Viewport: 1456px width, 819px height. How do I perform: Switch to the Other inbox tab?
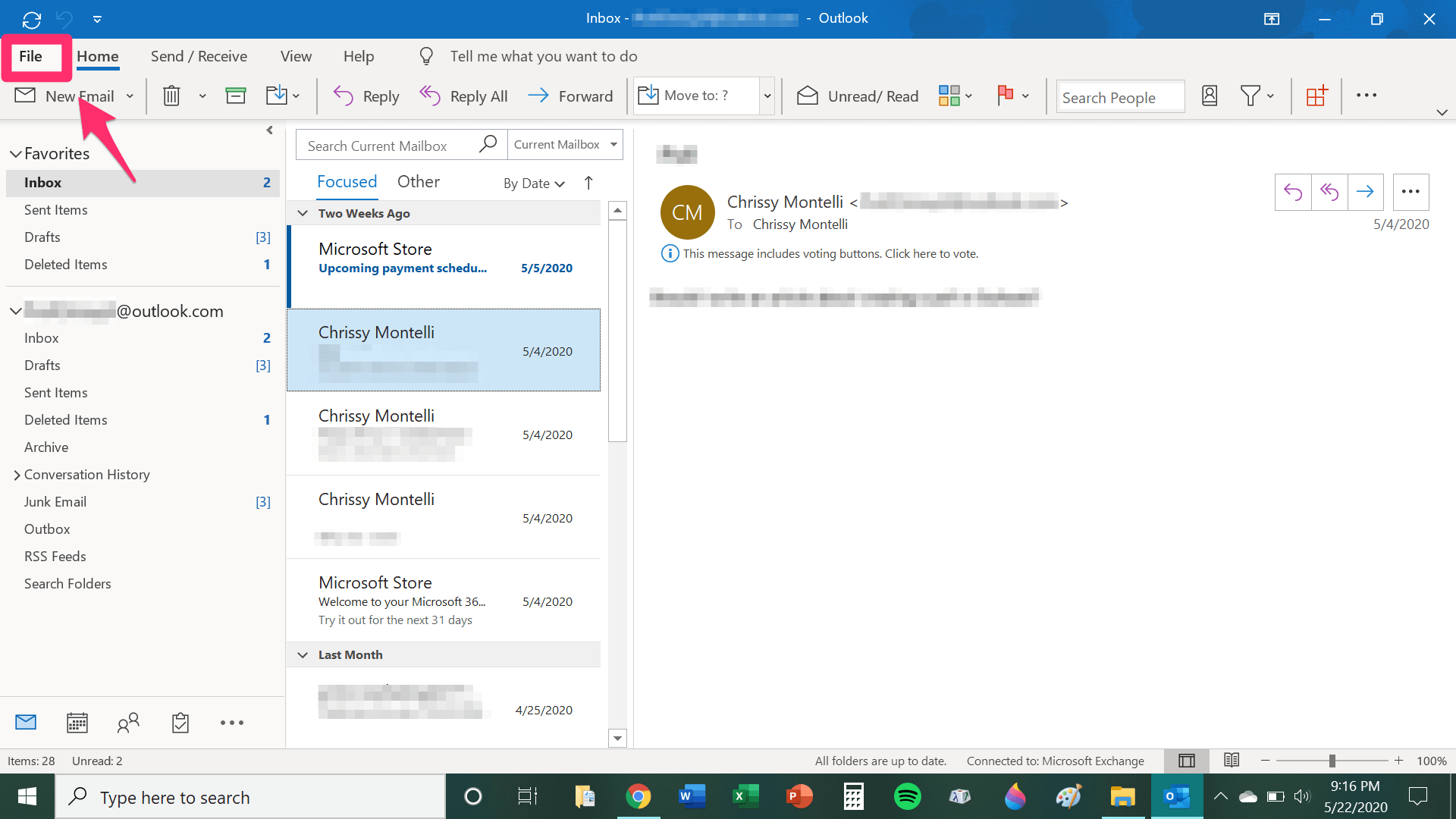click(418, 181)
